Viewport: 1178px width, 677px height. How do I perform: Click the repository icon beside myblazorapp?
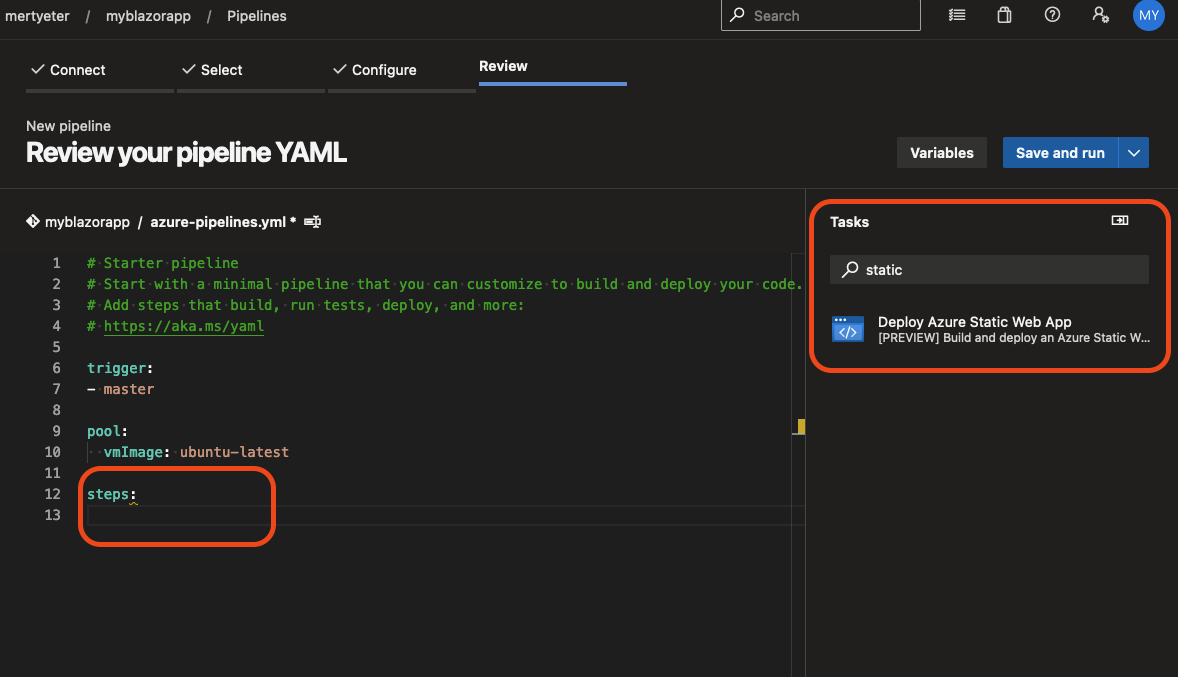tap(33, 221)
